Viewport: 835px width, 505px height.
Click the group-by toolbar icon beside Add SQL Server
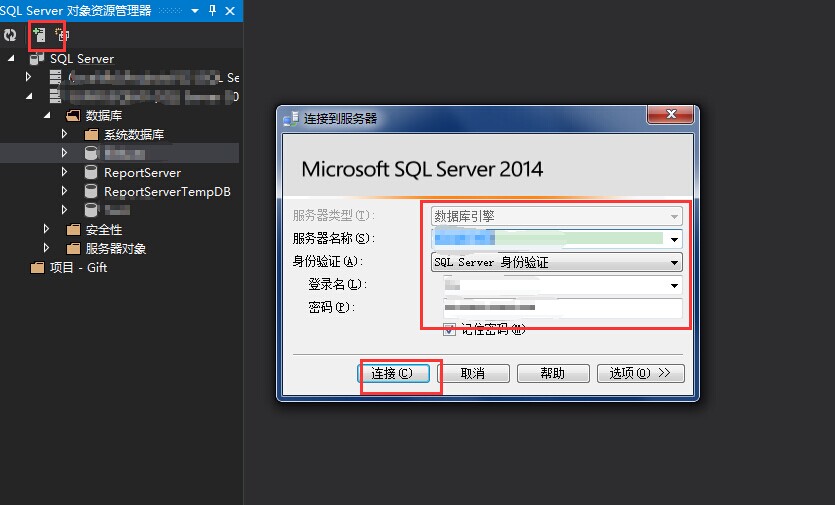[x=62, y=35]
